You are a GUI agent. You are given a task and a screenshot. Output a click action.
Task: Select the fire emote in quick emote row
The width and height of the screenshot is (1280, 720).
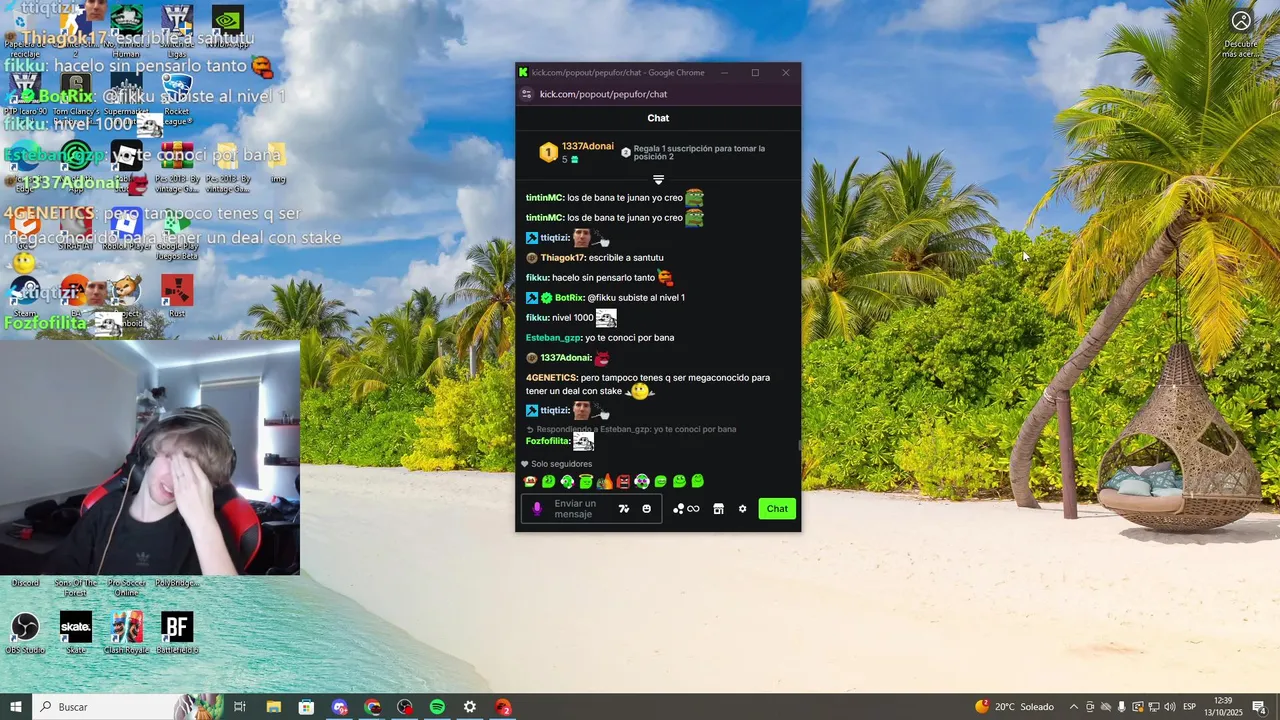tap(605, 482)
